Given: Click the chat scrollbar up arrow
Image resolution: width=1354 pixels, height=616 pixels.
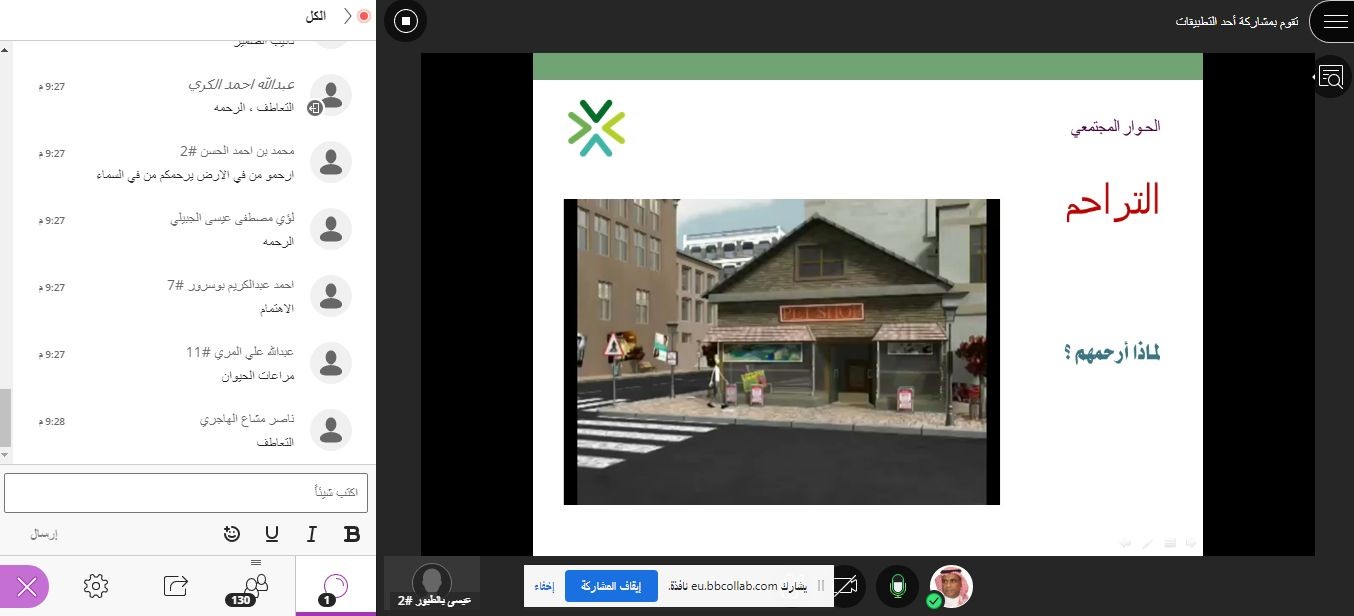Looking at the screenshot, I should coord(5,48).
